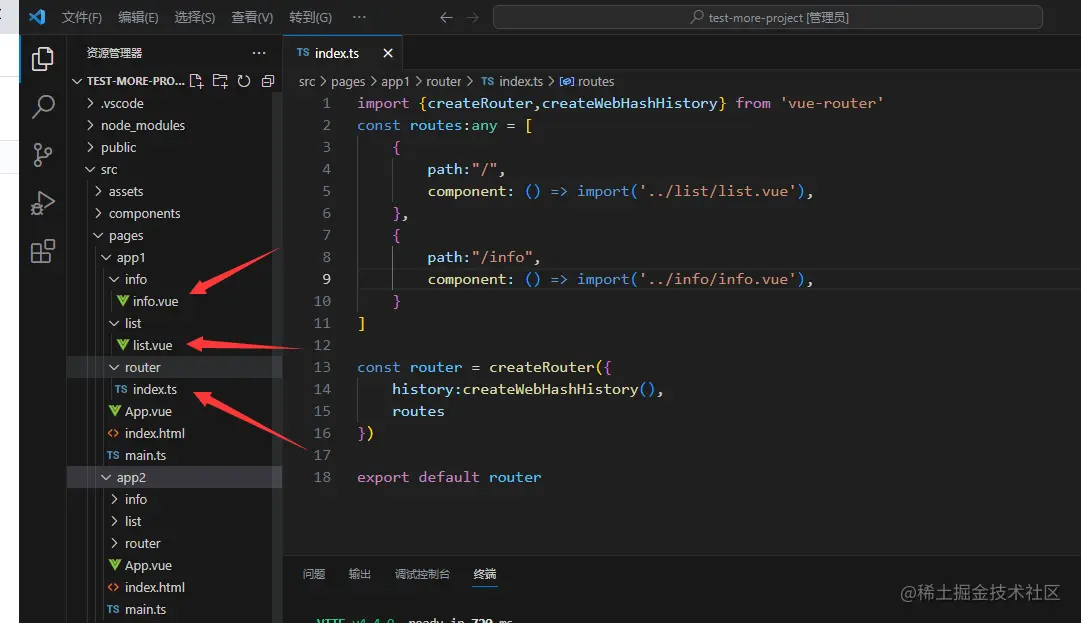Click line number 9 in the gutter

coord(326,279)
